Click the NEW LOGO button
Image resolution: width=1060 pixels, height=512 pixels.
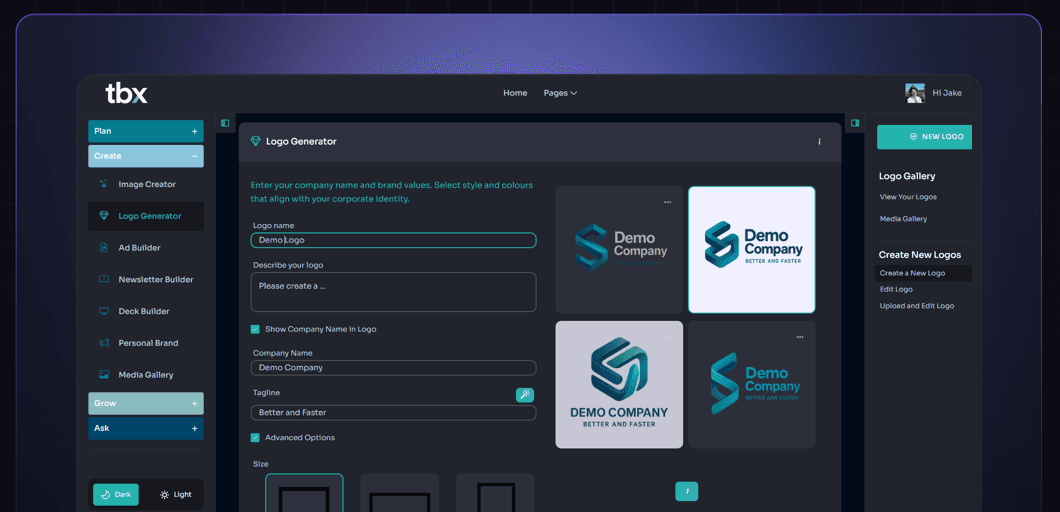[924, 137]
